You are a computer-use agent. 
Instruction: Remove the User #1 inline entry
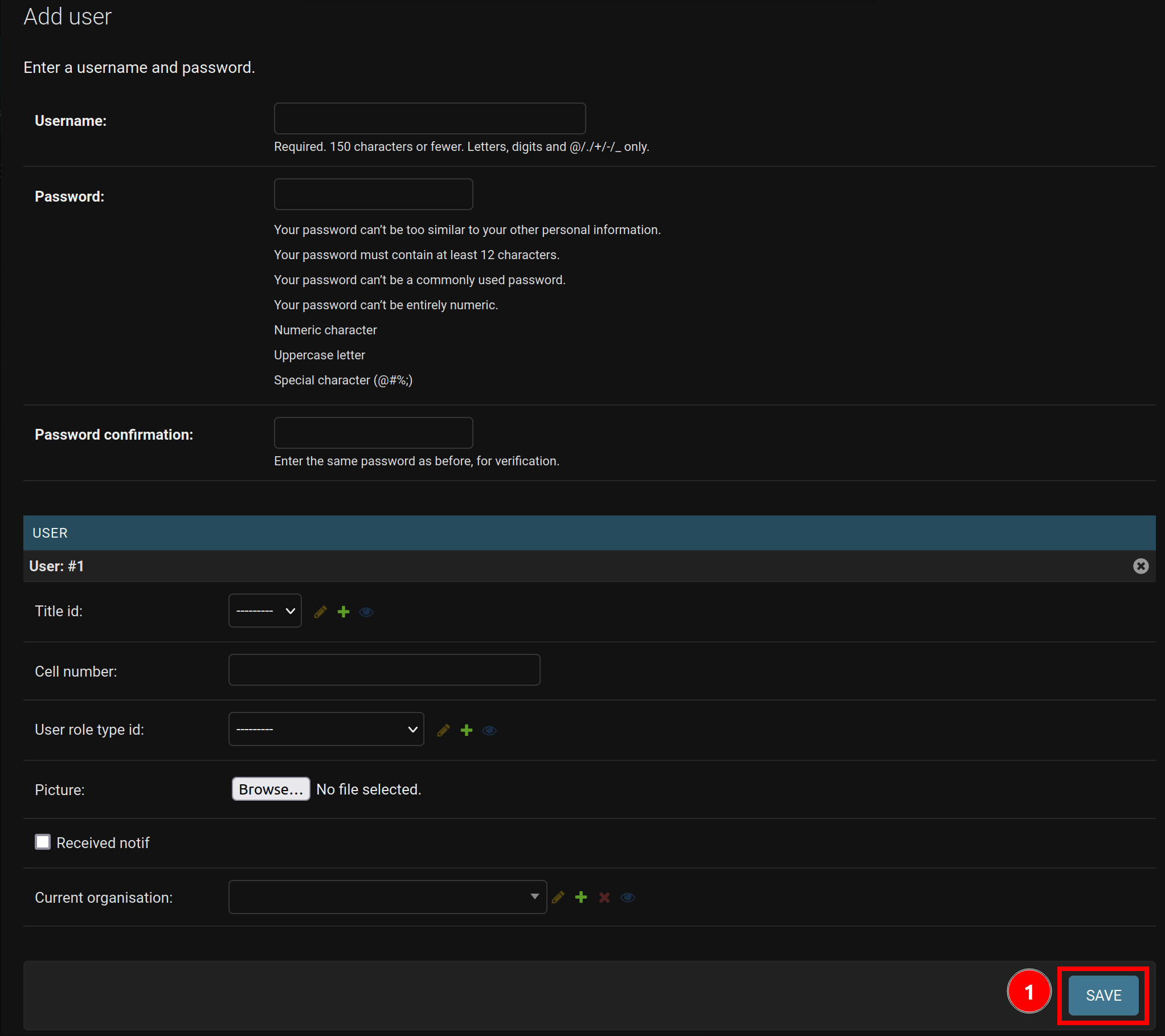(1141, 566)
